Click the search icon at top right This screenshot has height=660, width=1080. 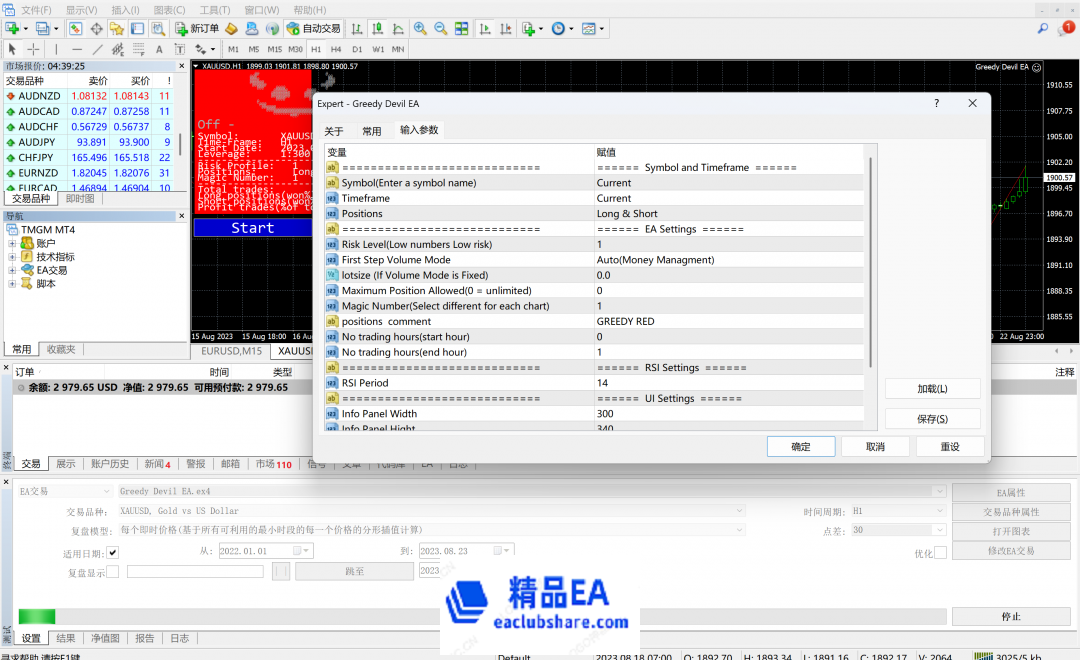[x=1044, y=29]
